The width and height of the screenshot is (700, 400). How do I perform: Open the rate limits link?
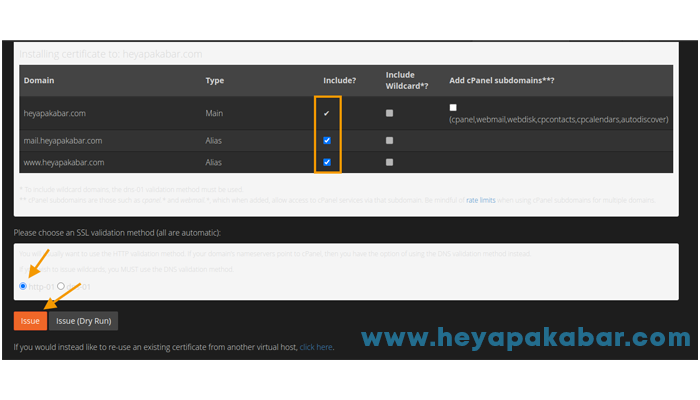coord(481,200)
